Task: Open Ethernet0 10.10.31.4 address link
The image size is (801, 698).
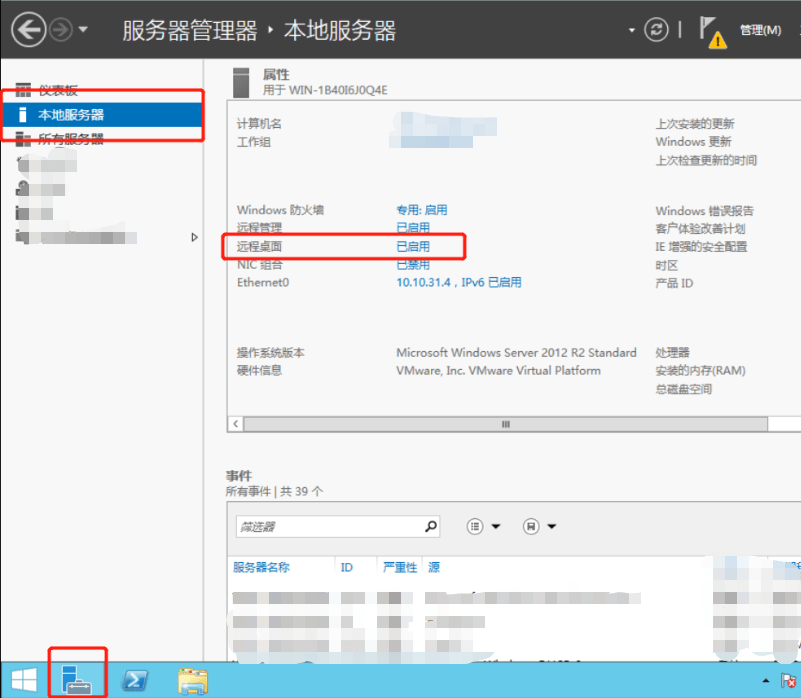Action: [x=459, y=283]
